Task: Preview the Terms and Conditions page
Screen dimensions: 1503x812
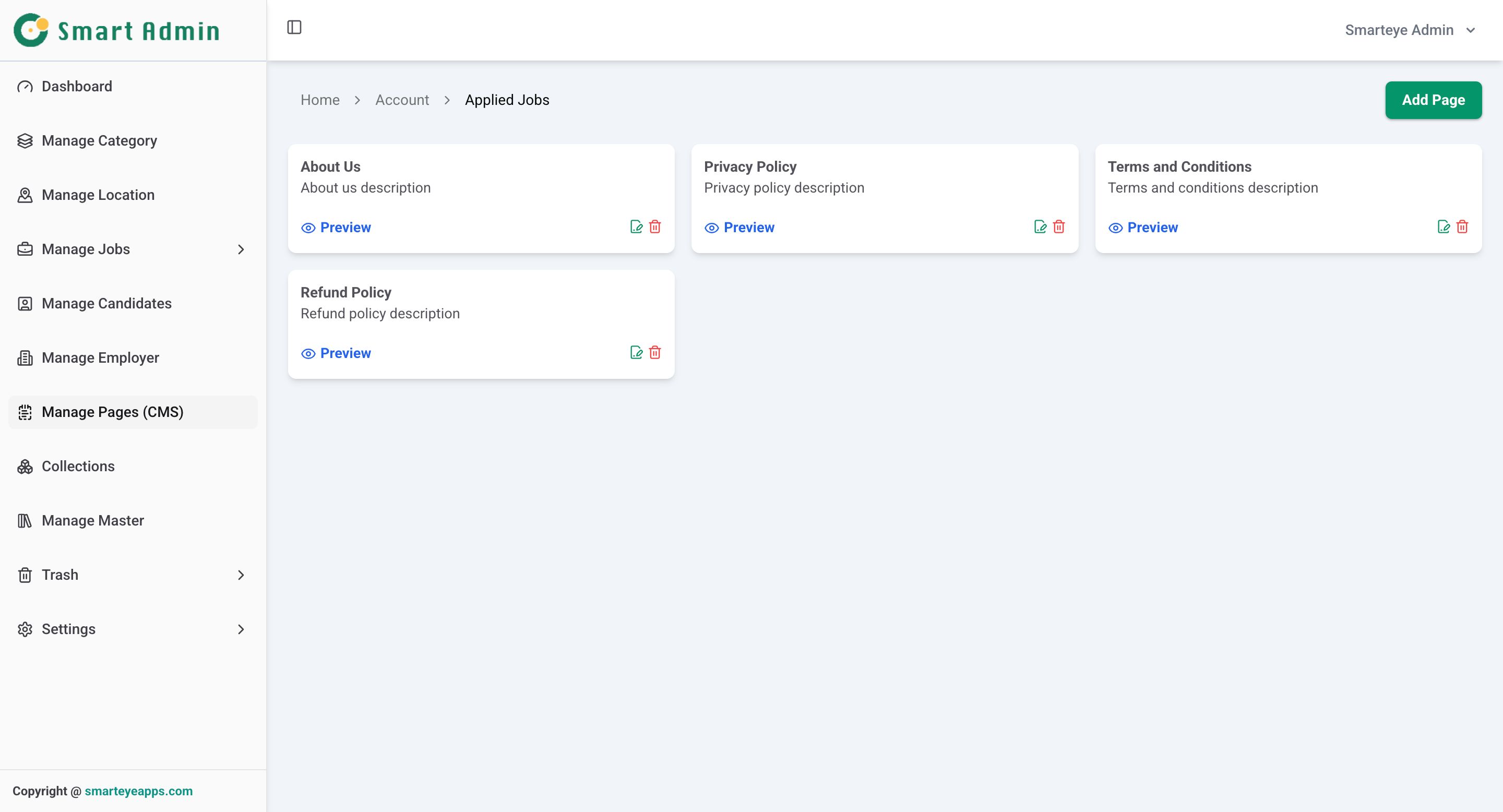Action: click(1143, 228)
